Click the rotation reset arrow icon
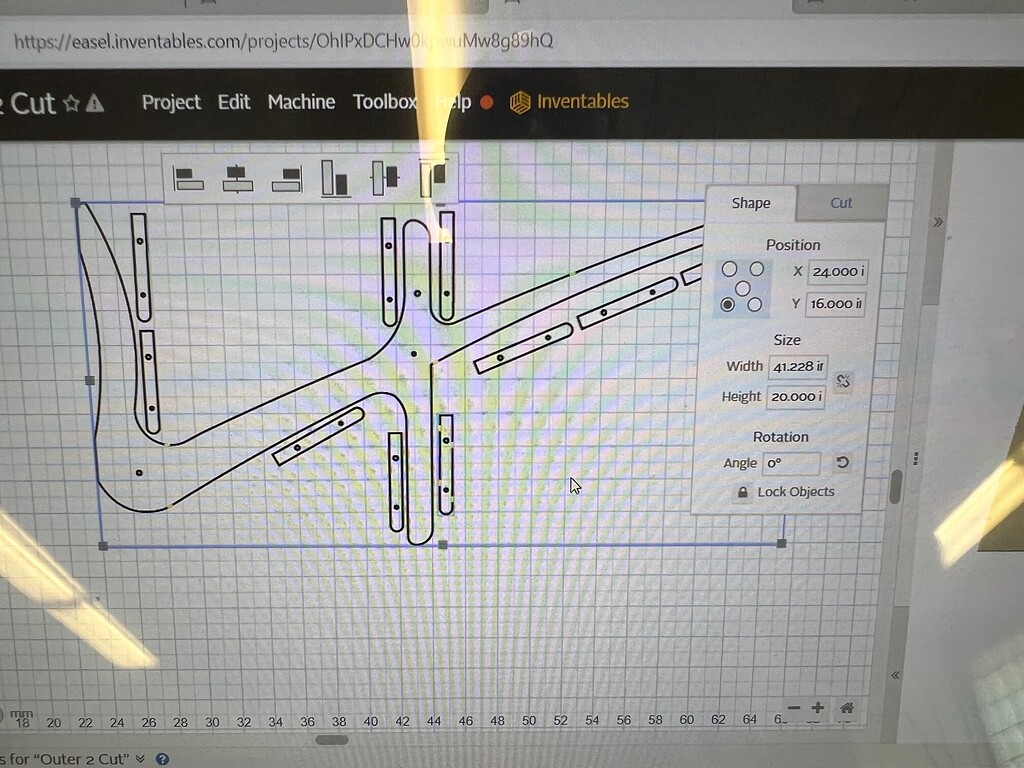1024x768 pixels. coord(841,462)
